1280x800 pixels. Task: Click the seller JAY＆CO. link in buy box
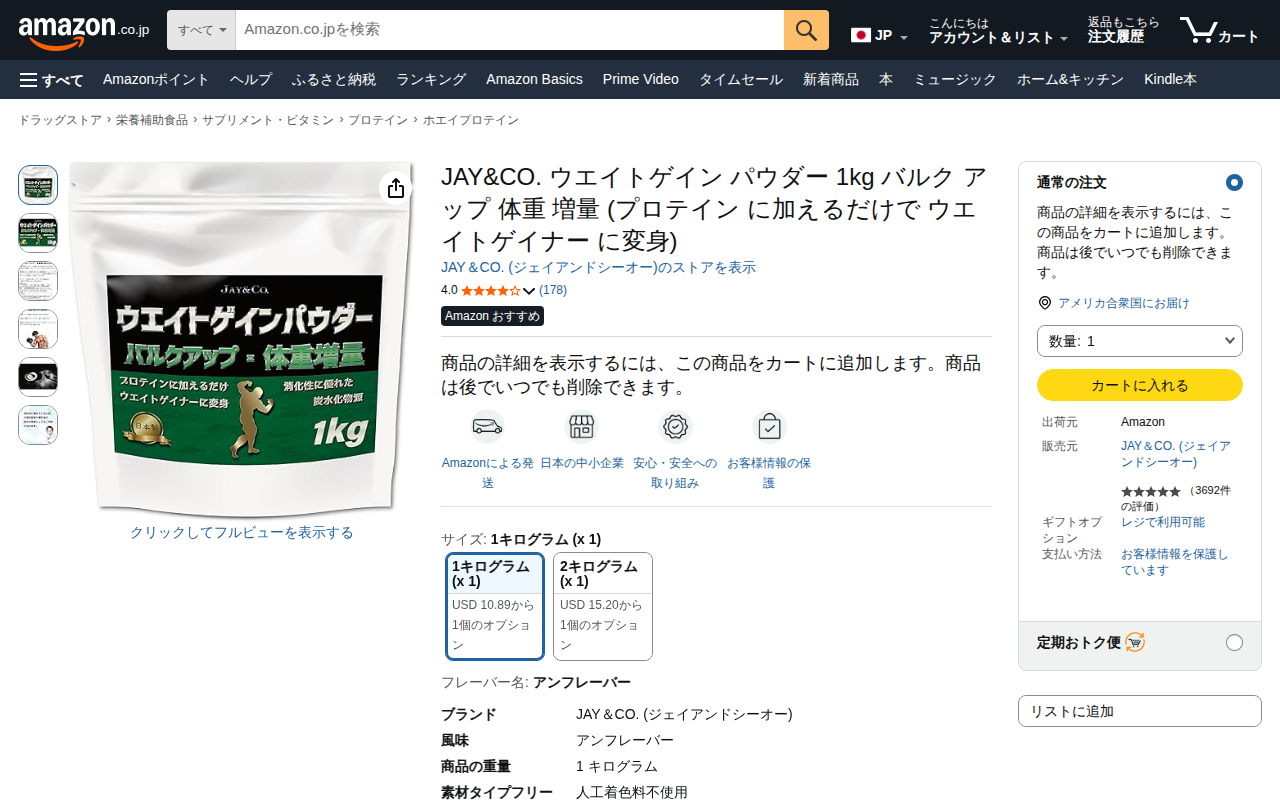pyautogui.click(x=1176, y=454)
